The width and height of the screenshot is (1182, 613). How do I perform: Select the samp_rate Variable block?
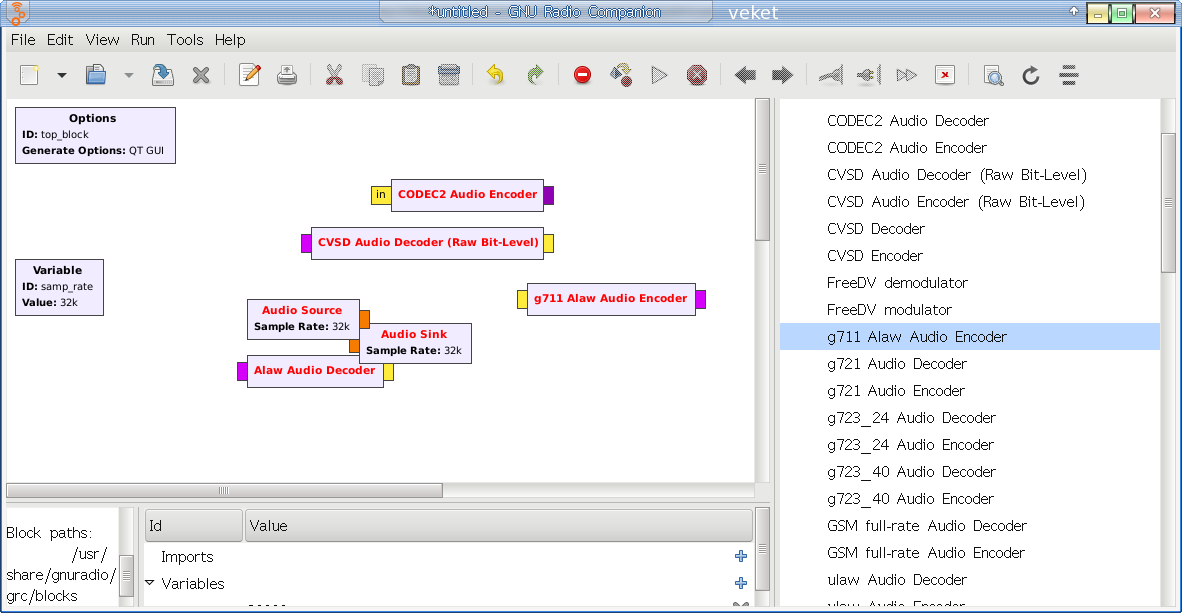click(60, 287)
